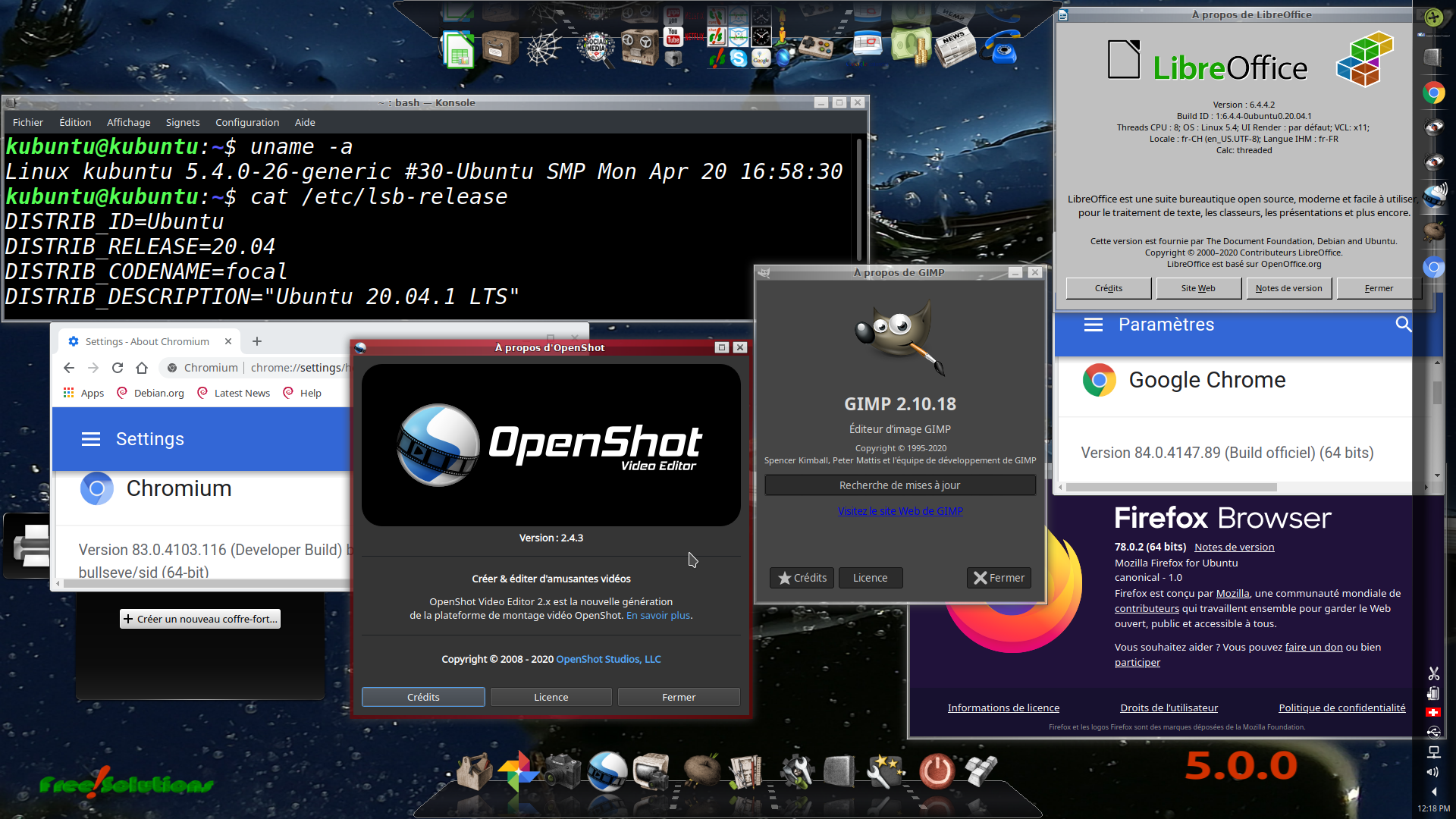Open the game controller icon in top dock
1456x819 pixels.
pos(816,49)
